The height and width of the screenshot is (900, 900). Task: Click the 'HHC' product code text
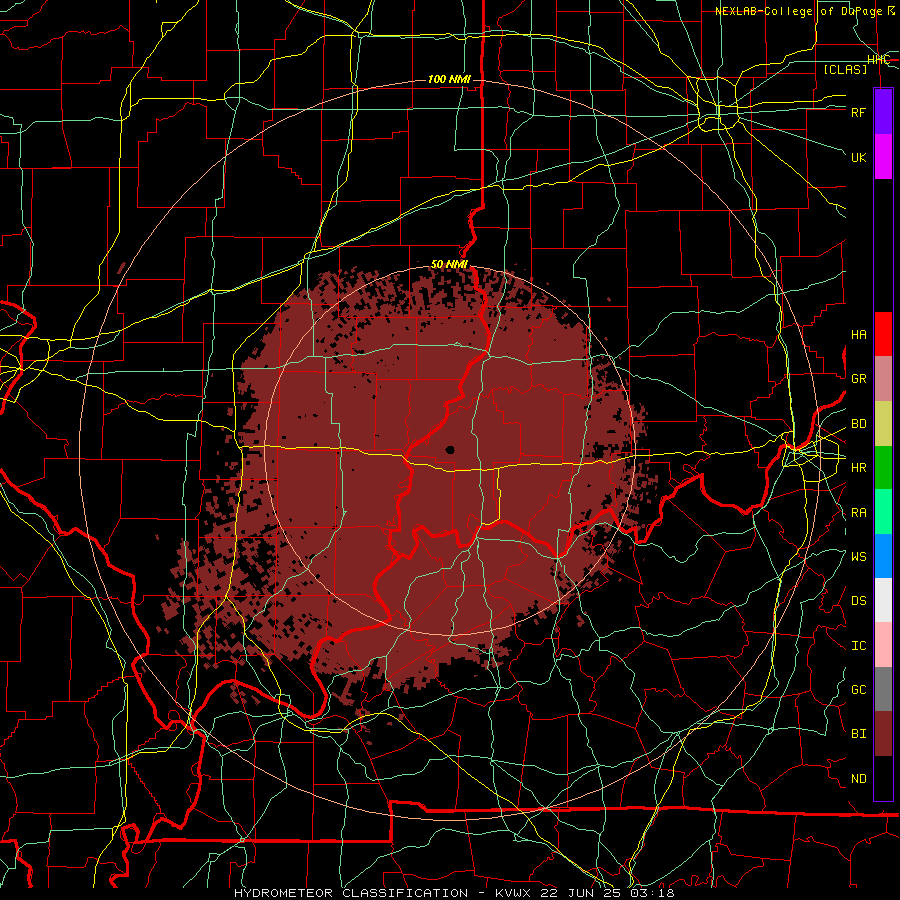(x=878, y=60)
